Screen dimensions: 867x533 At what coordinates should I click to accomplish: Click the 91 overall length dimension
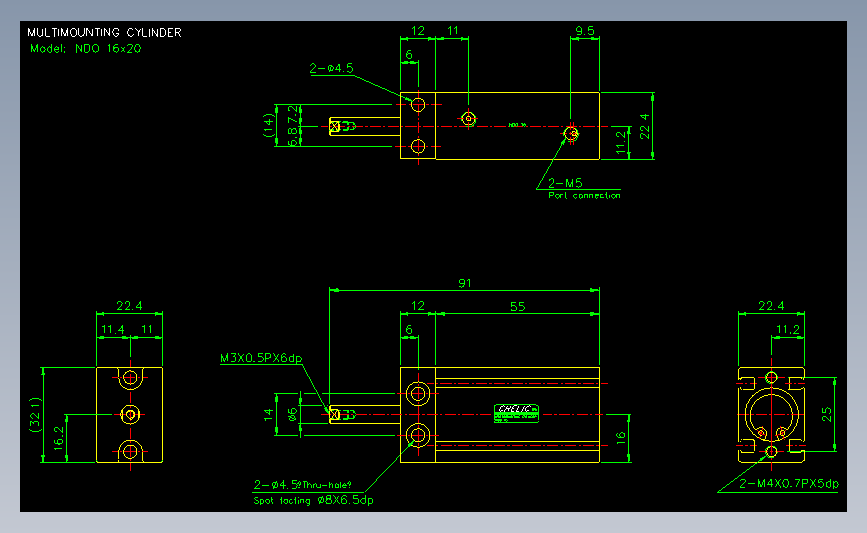point(464,284)
